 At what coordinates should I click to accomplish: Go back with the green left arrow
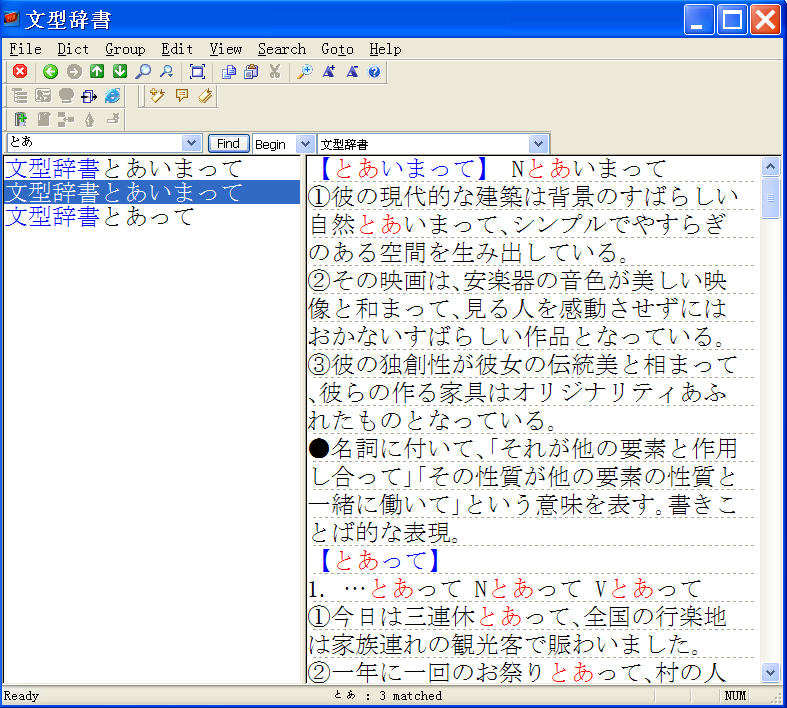[x=50, y=72]
